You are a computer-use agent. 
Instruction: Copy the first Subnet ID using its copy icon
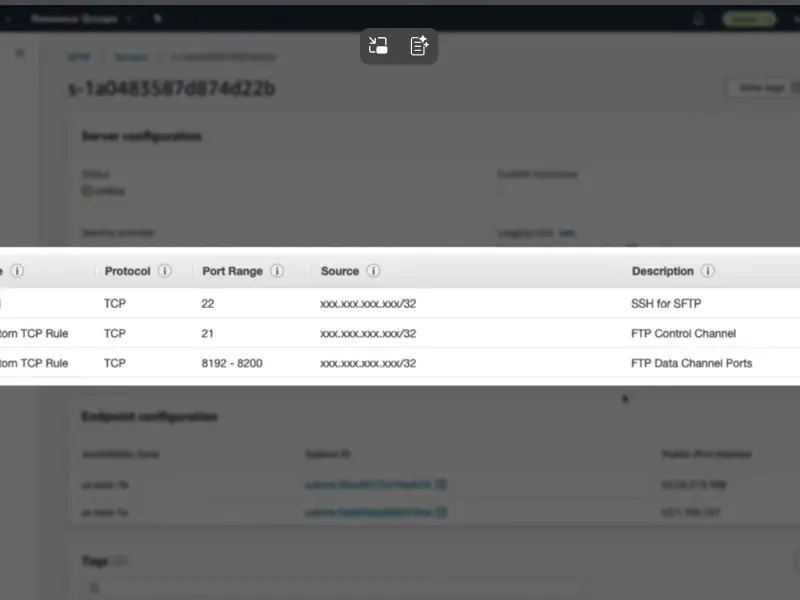tap(441, 484)
